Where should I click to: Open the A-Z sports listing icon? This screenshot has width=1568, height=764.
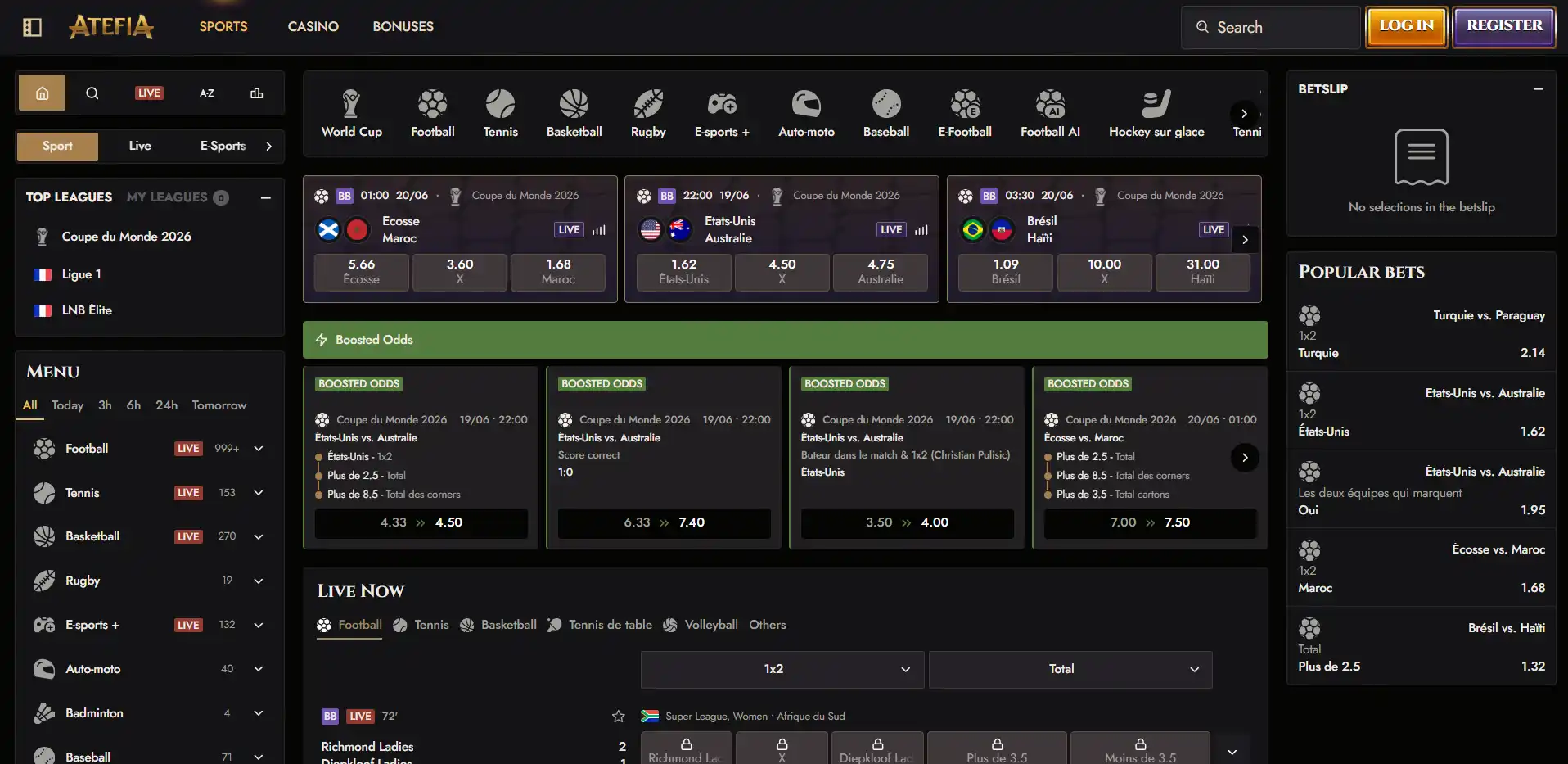[x=207, y=93]
